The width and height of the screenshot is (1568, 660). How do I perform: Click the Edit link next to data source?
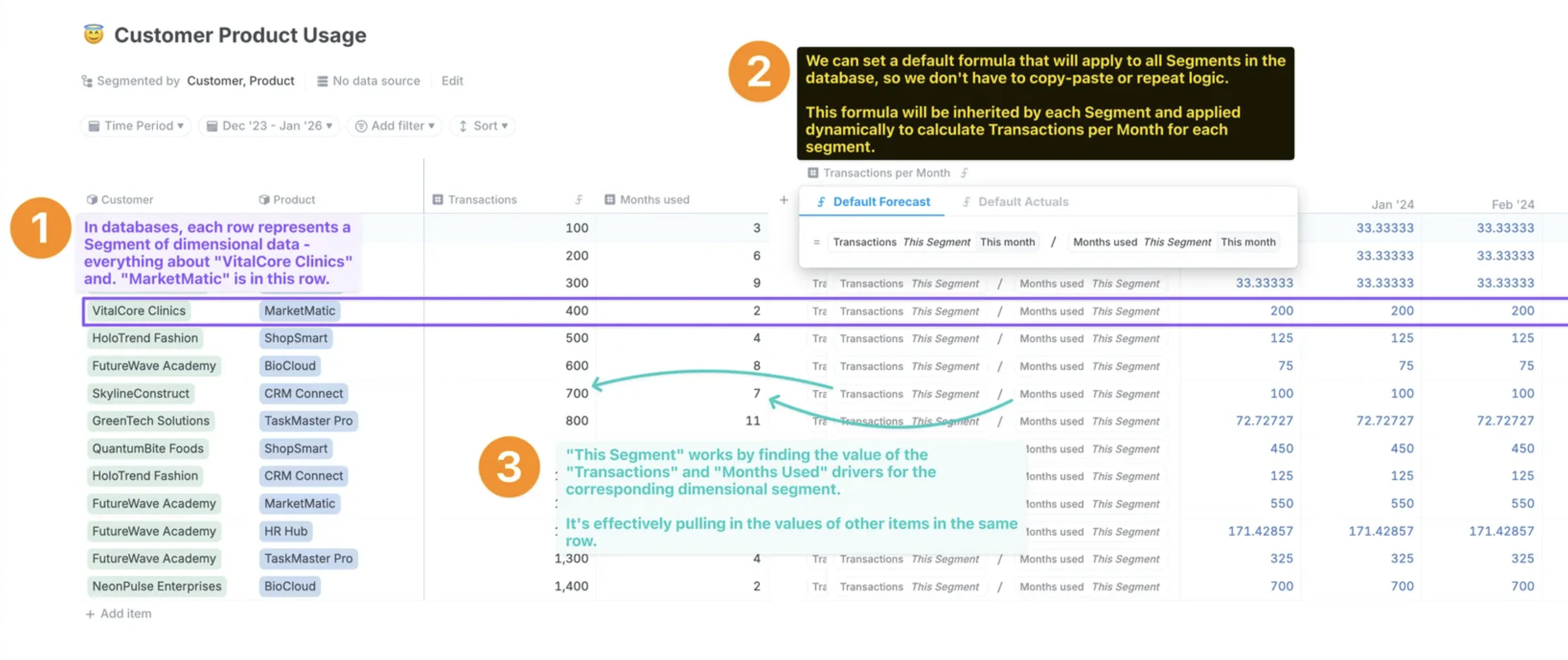click(452, 81)
